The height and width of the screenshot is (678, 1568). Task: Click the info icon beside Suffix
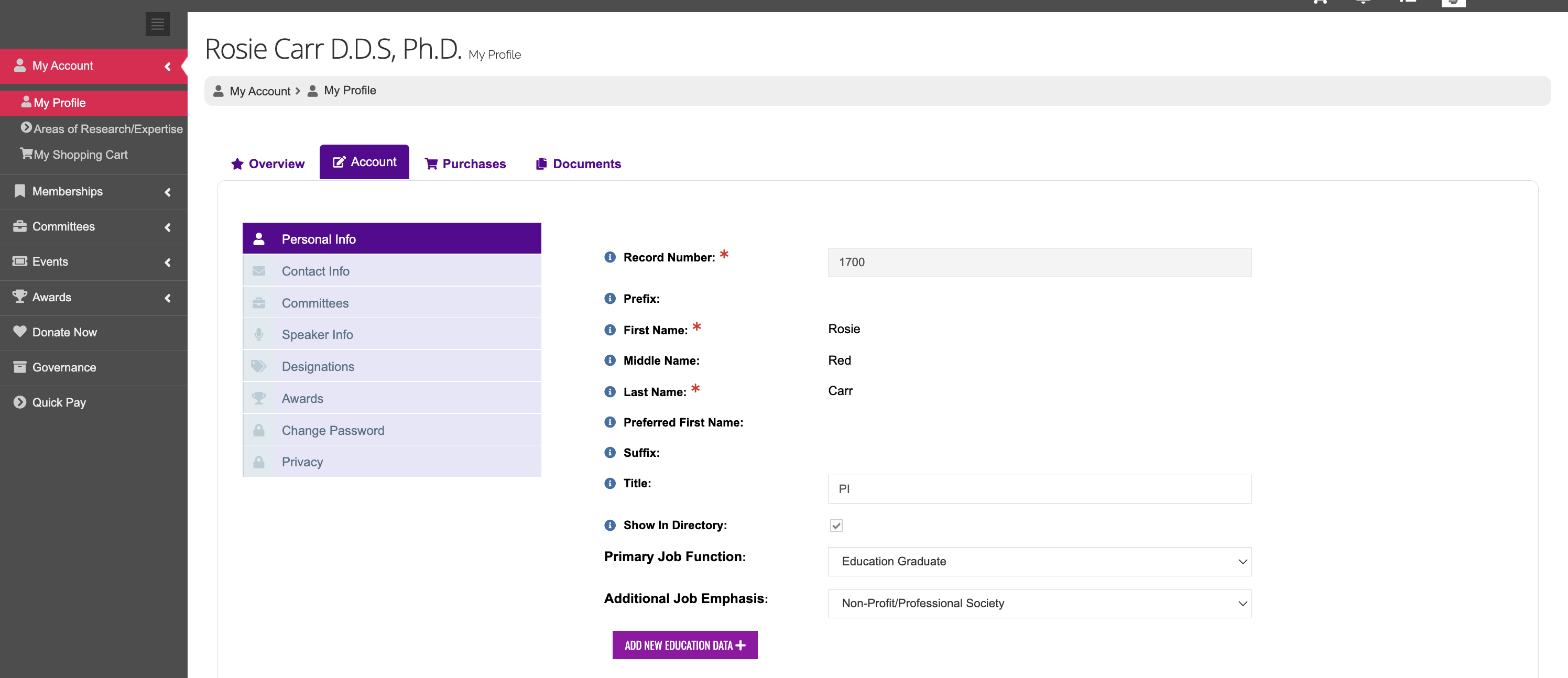pyautogui.click(x=609, y=452)
